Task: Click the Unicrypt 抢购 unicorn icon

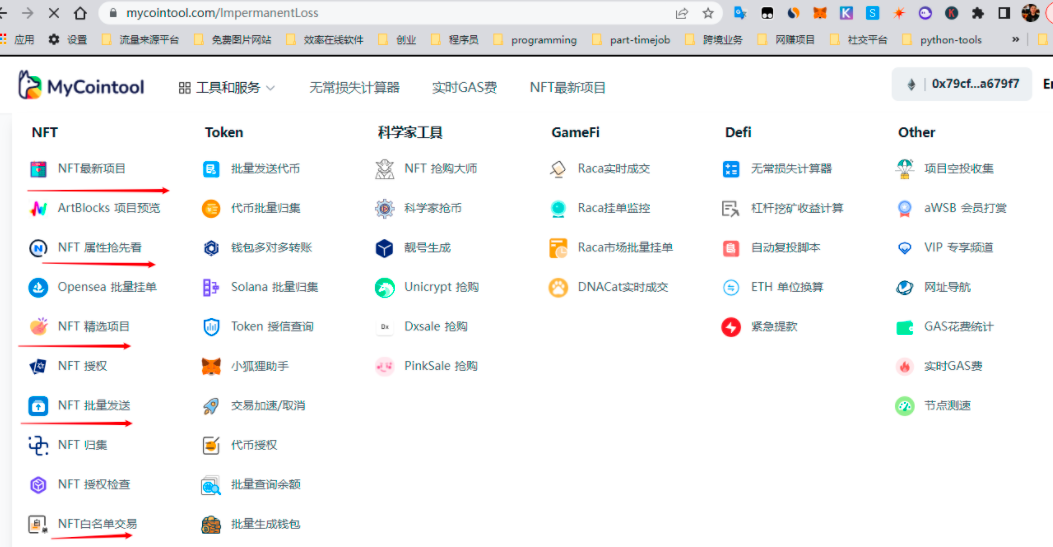Action: [385, 287]
